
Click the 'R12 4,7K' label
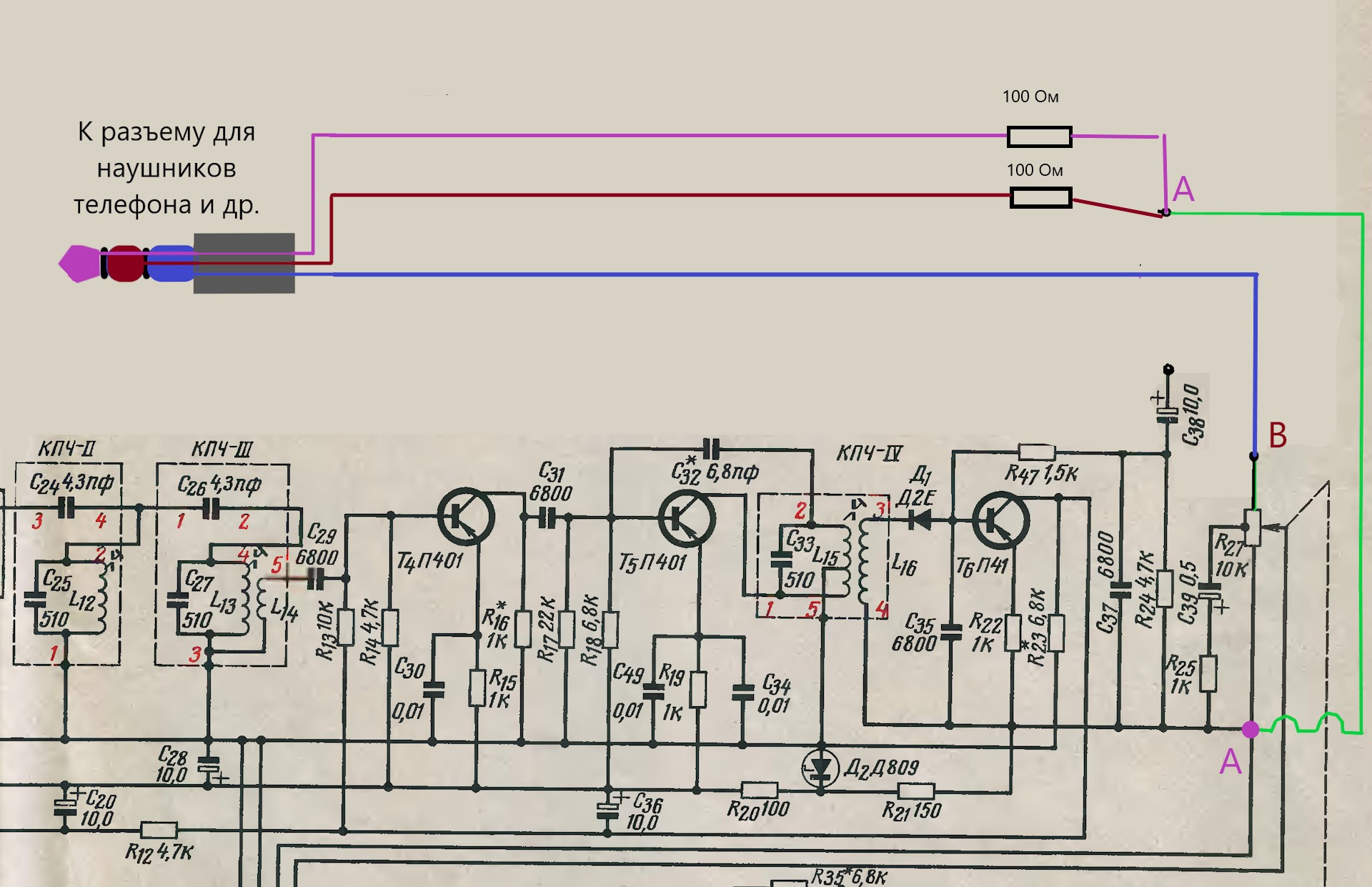pyautogui.click(x=159, y=852)
